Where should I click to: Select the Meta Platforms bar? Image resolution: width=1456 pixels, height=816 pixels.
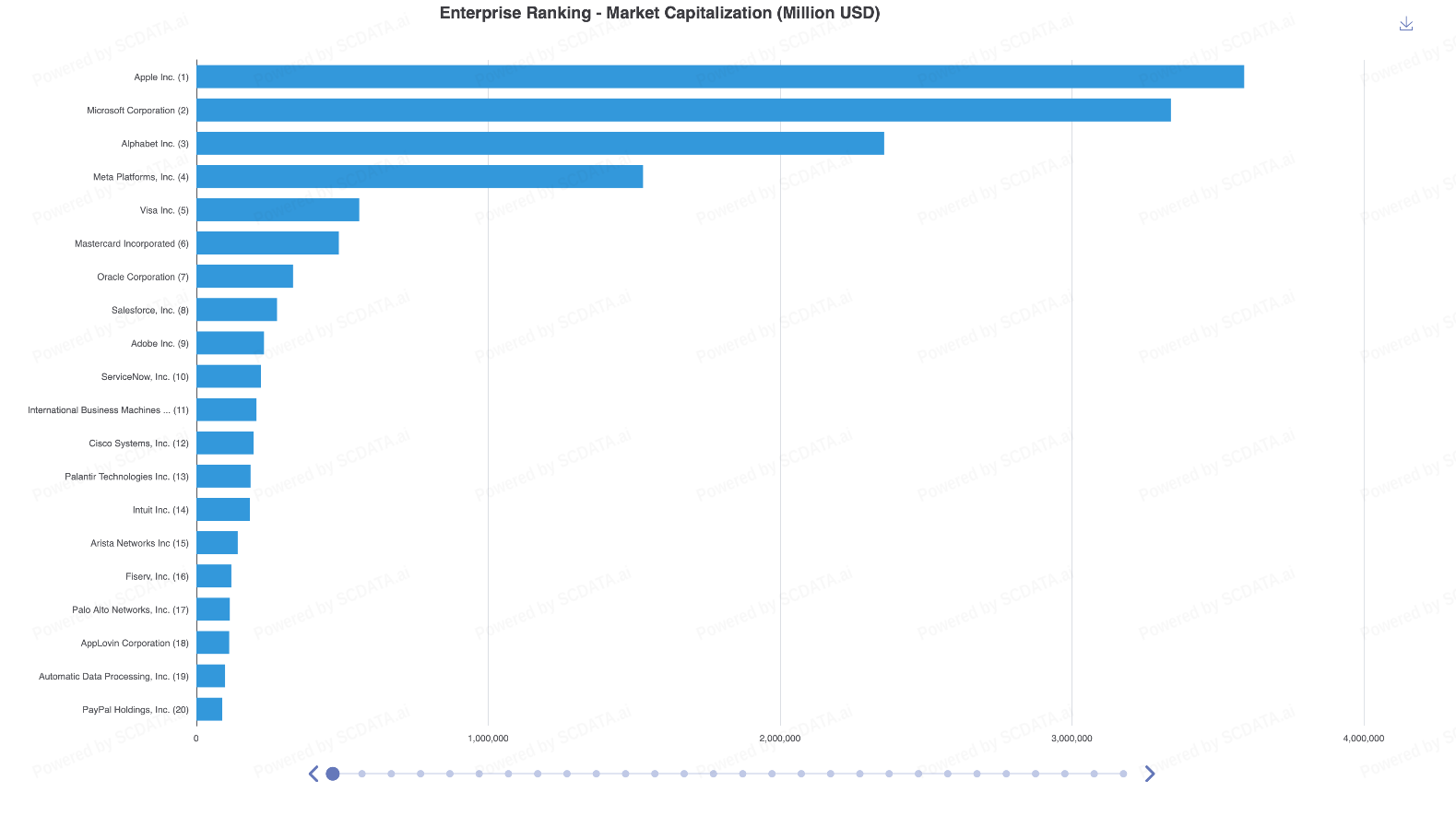[420, 177]
